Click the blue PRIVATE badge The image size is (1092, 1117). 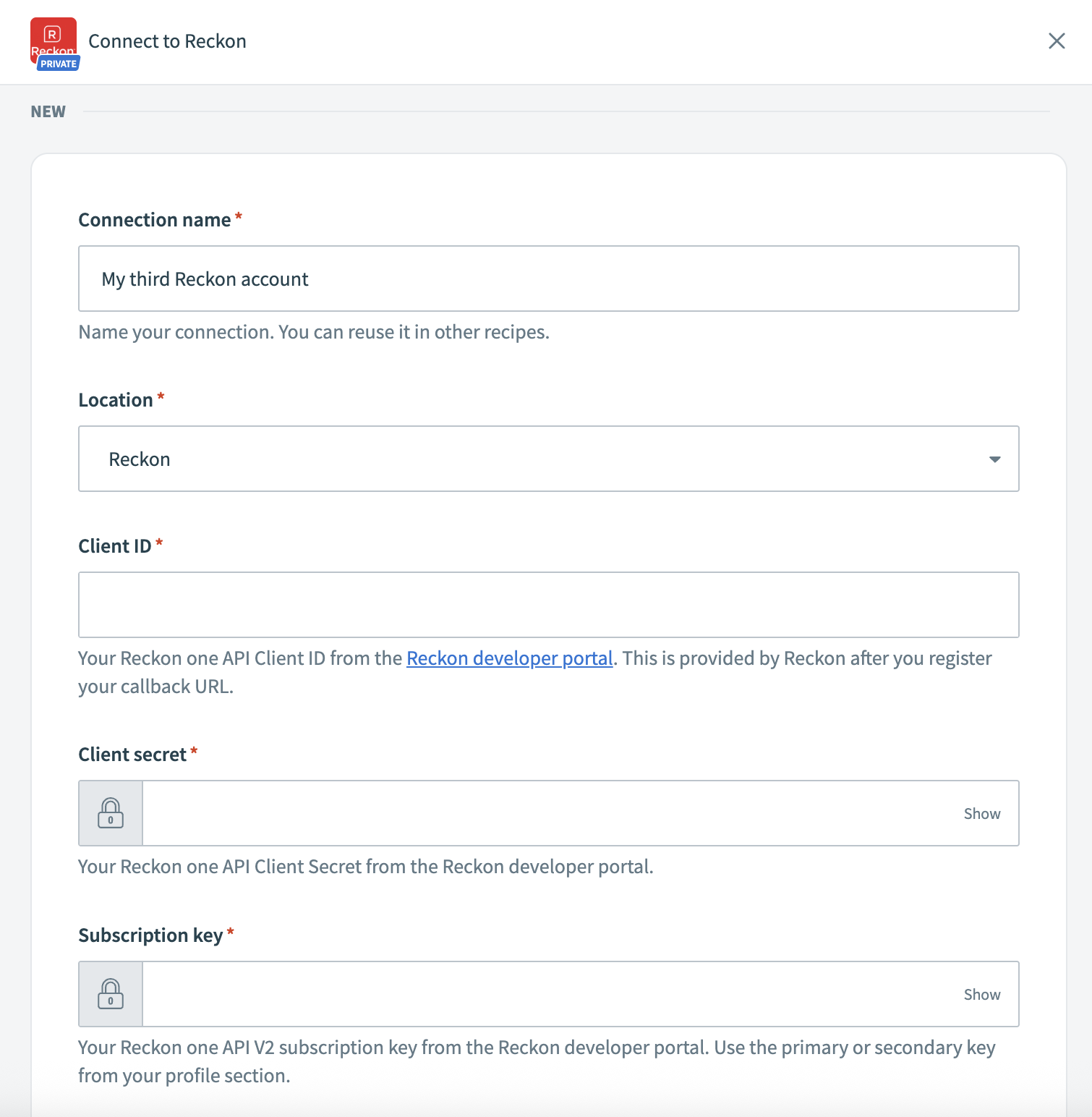[59, 64]
